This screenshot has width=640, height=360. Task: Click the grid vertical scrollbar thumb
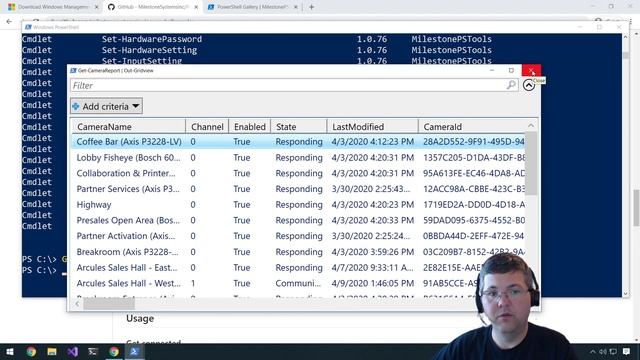tap(530, 163)
